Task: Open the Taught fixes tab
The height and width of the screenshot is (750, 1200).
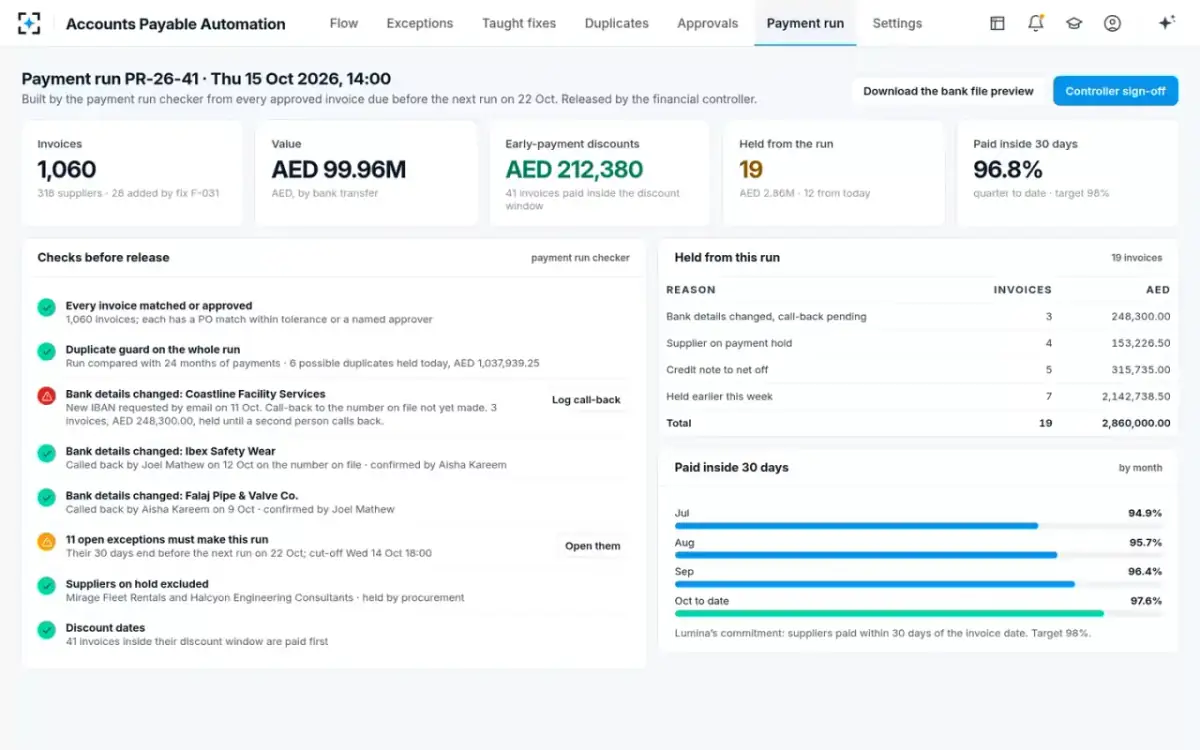Action: point(519,23)
